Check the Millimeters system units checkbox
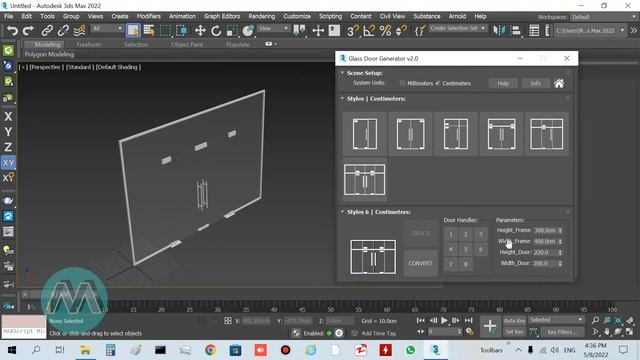 coord(402,83)
